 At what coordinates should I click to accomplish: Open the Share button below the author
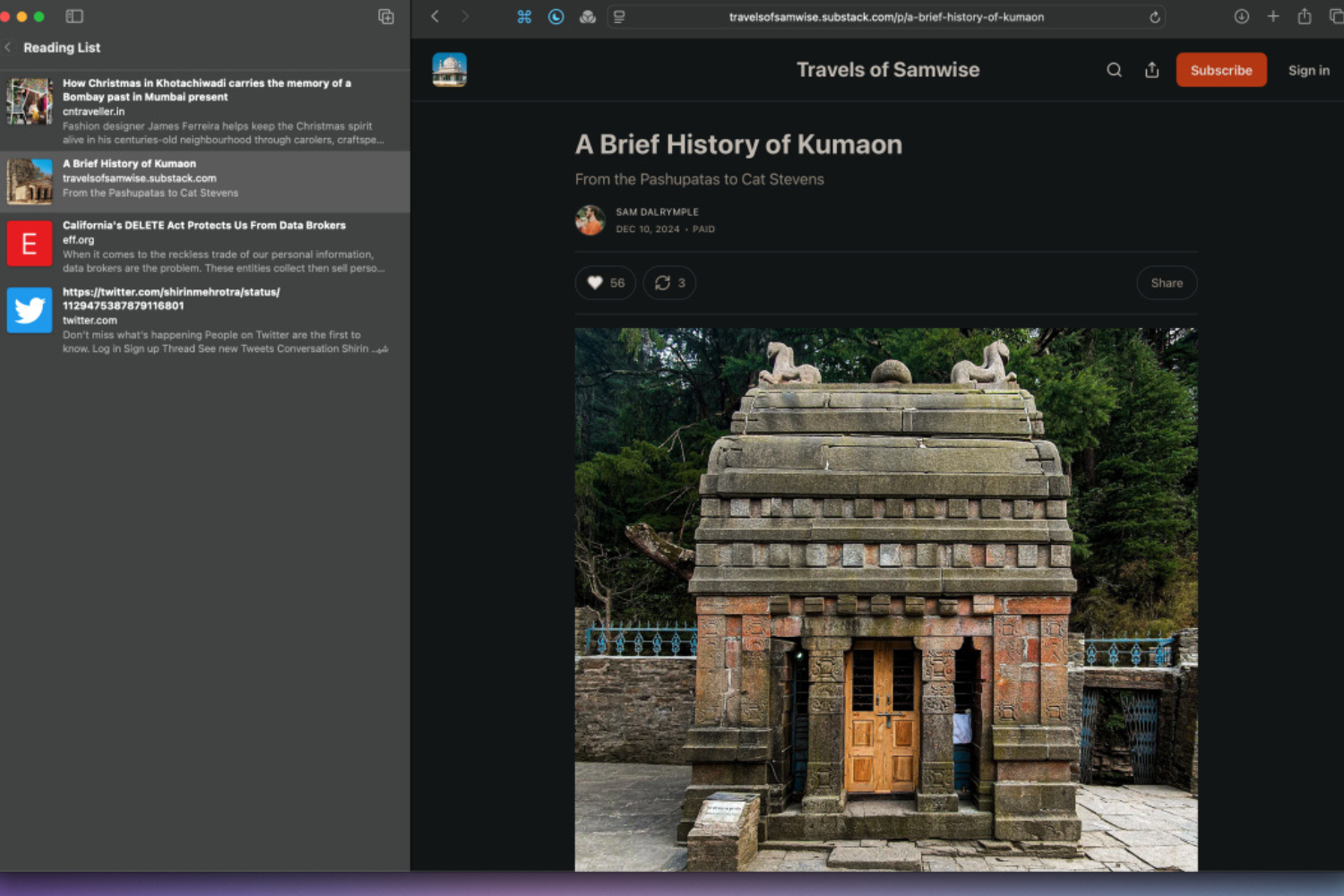point(1167,283)
